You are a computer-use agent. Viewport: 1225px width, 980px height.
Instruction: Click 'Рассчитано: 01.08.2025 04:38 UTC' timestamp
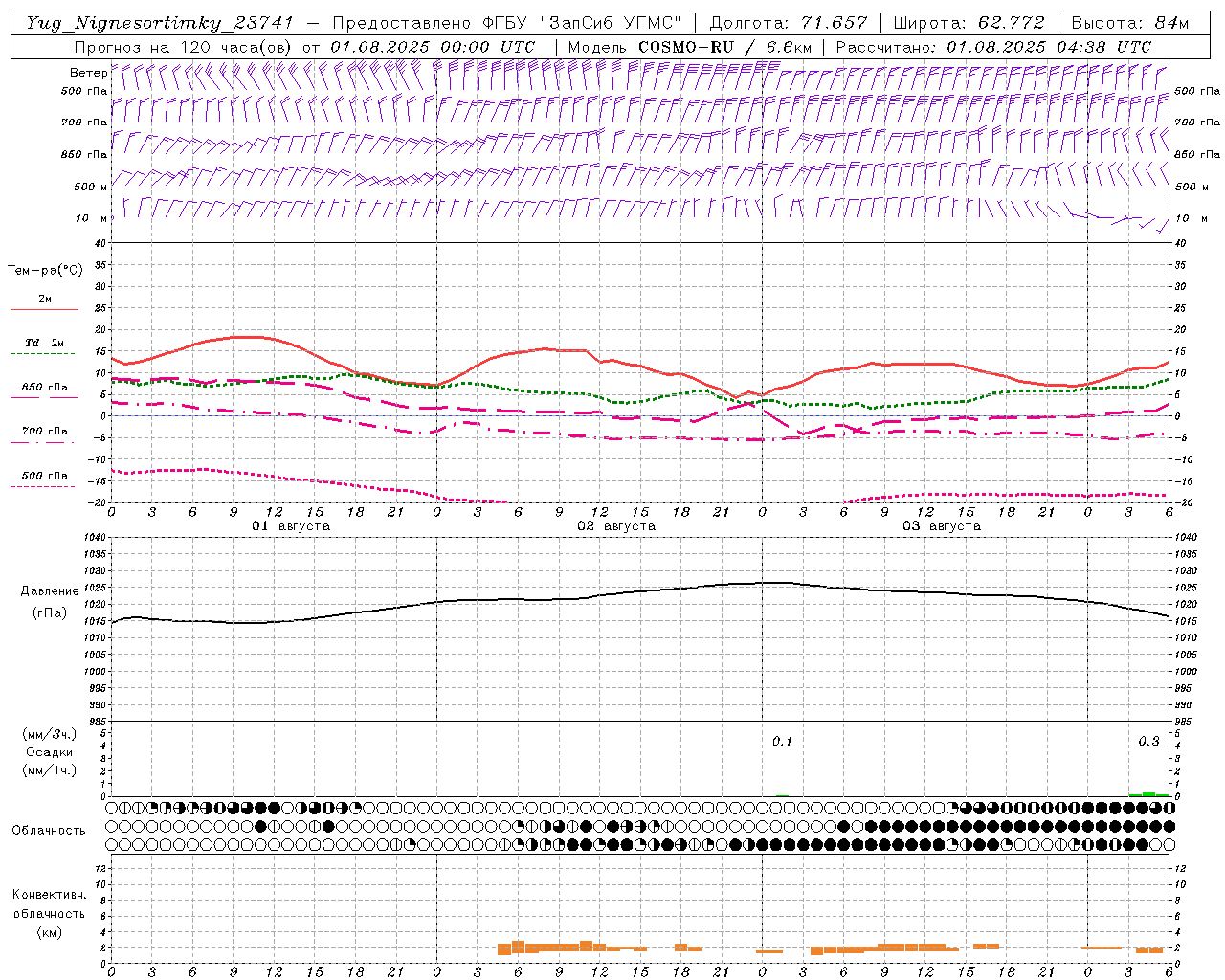[993, 47]
